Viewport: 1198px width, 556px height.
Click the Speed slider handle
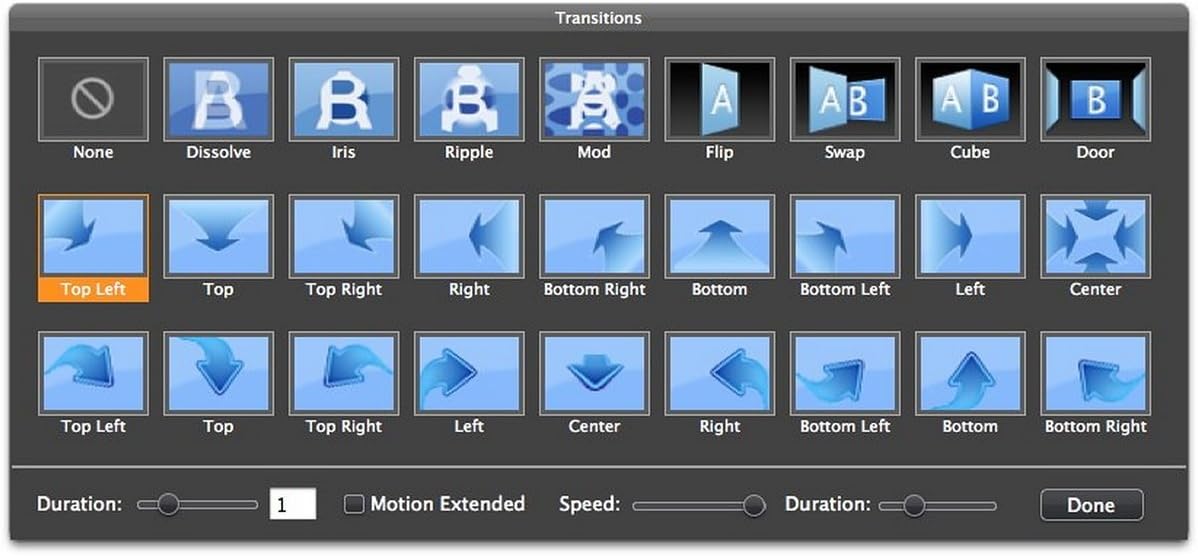tap(754, 506)
